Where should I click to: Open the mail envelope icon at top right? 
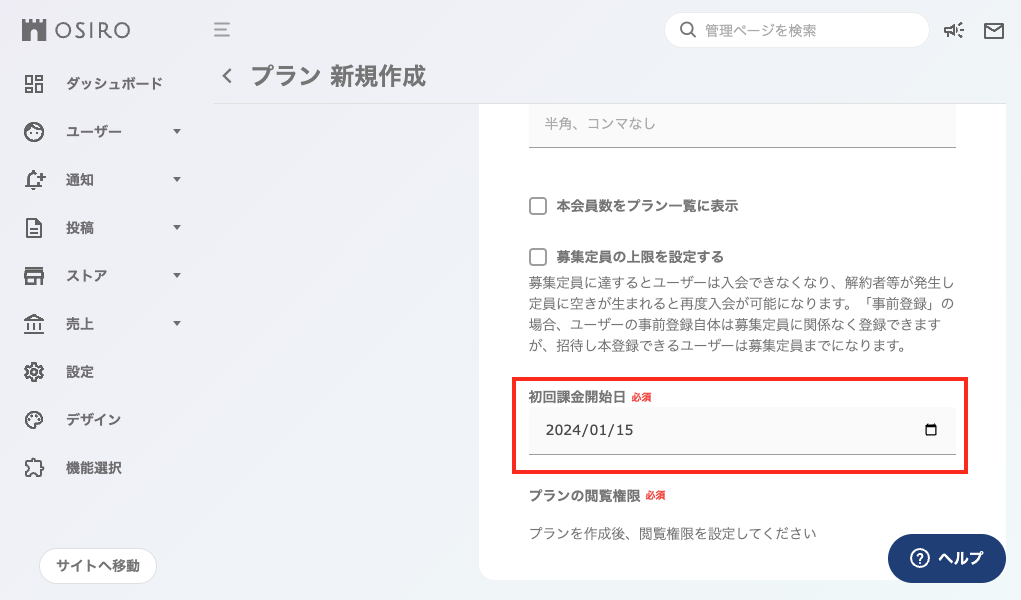coord(993,31)
